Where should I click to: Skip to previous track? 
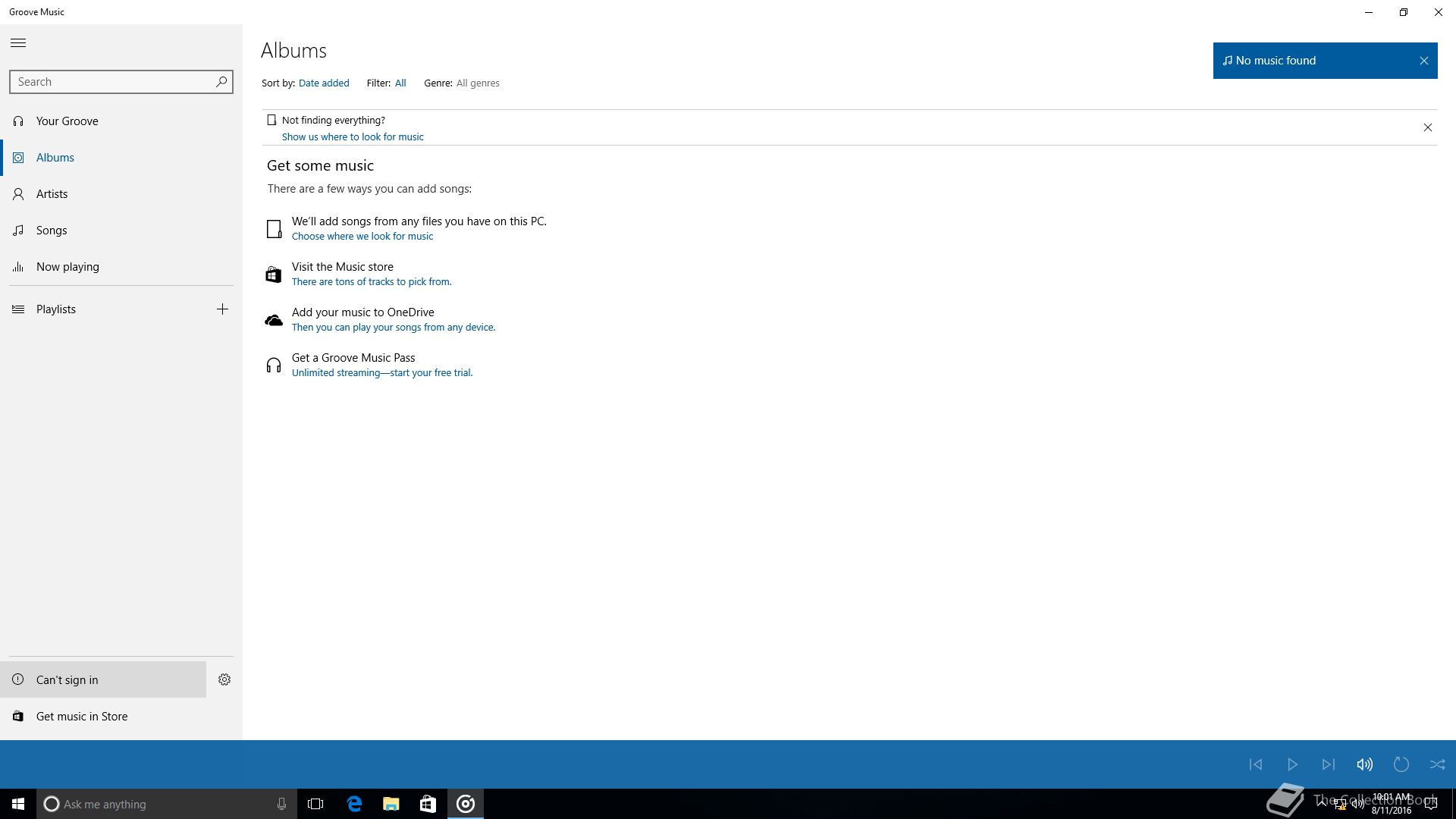pos(1256,764)
